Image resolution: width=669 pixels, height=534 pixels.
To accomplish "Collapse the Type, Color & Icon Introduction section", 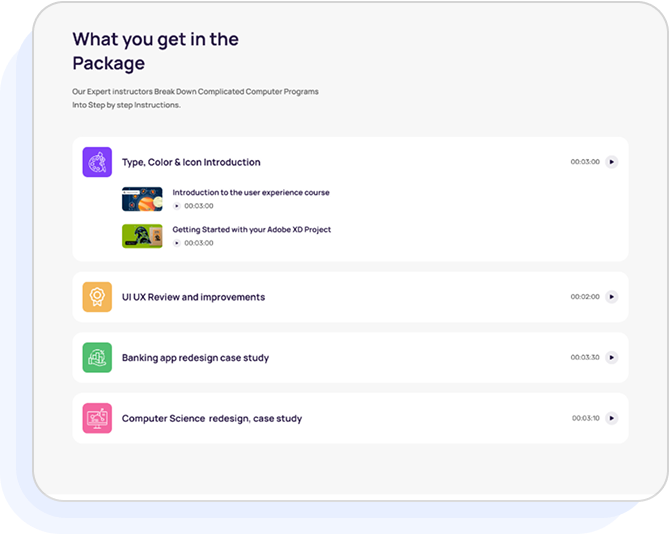I will (191, 162).
